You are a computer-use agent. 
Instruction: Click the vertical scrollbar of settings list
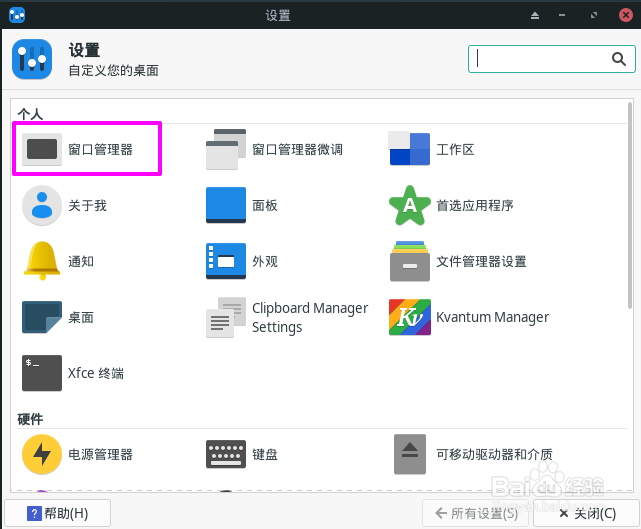click(x=630, y=206)
